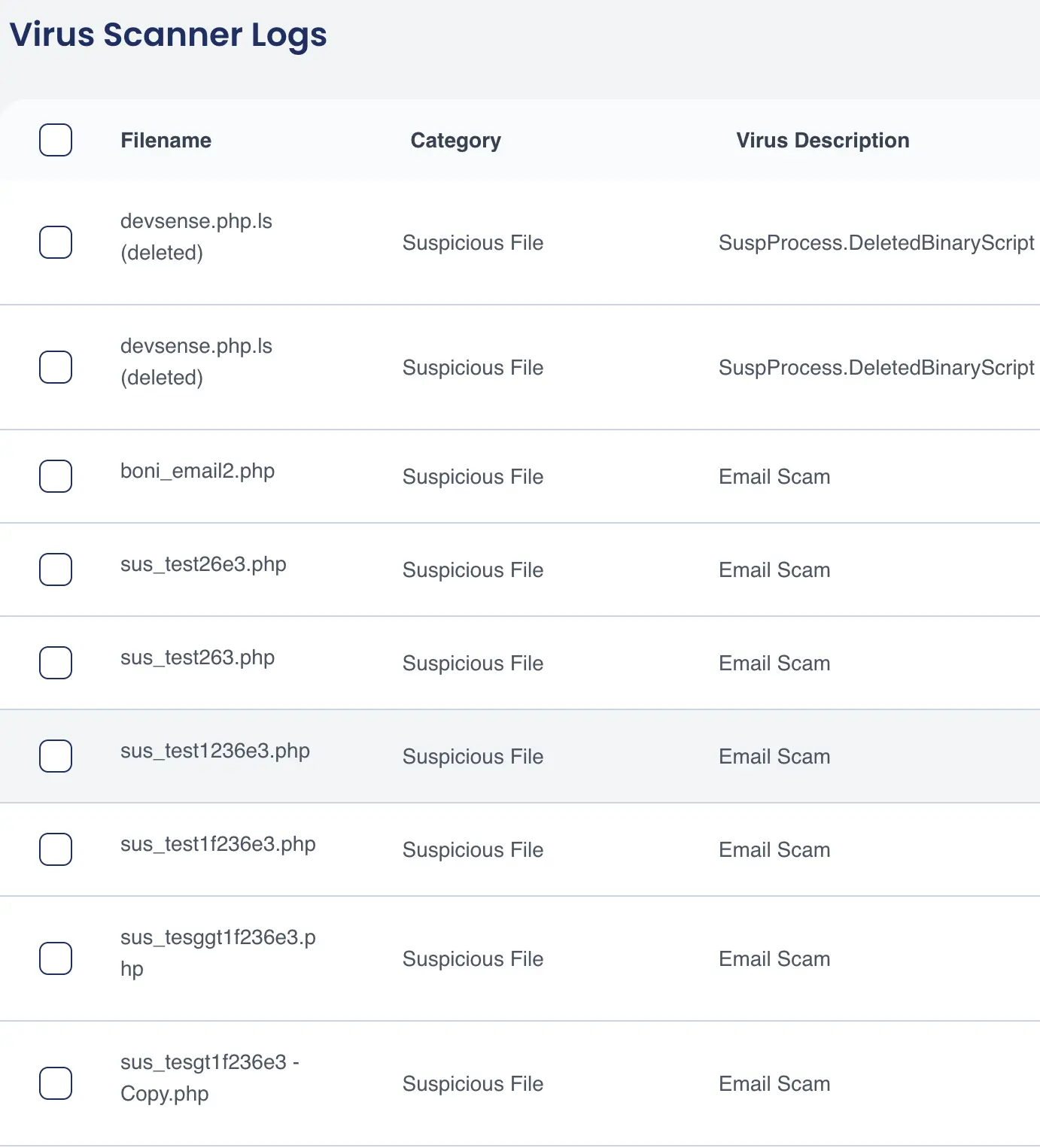Click the Email Scam description for boni_email2.php
Image resolution: width=1040 pixels, height=1148 pixels.
coord(774,476)
